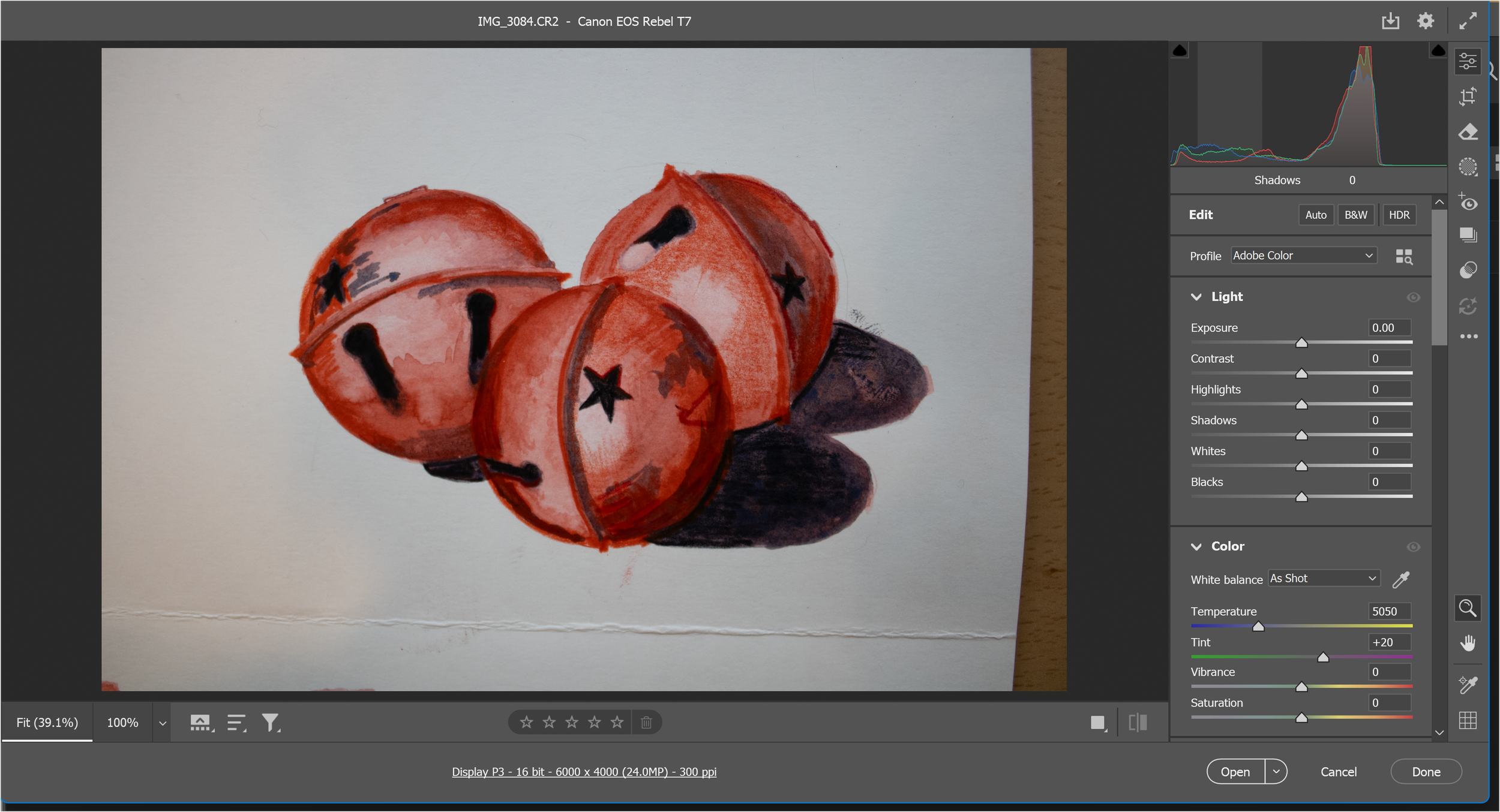
Task: Click the Display P3 workflow options link
Action: [584, 772]
